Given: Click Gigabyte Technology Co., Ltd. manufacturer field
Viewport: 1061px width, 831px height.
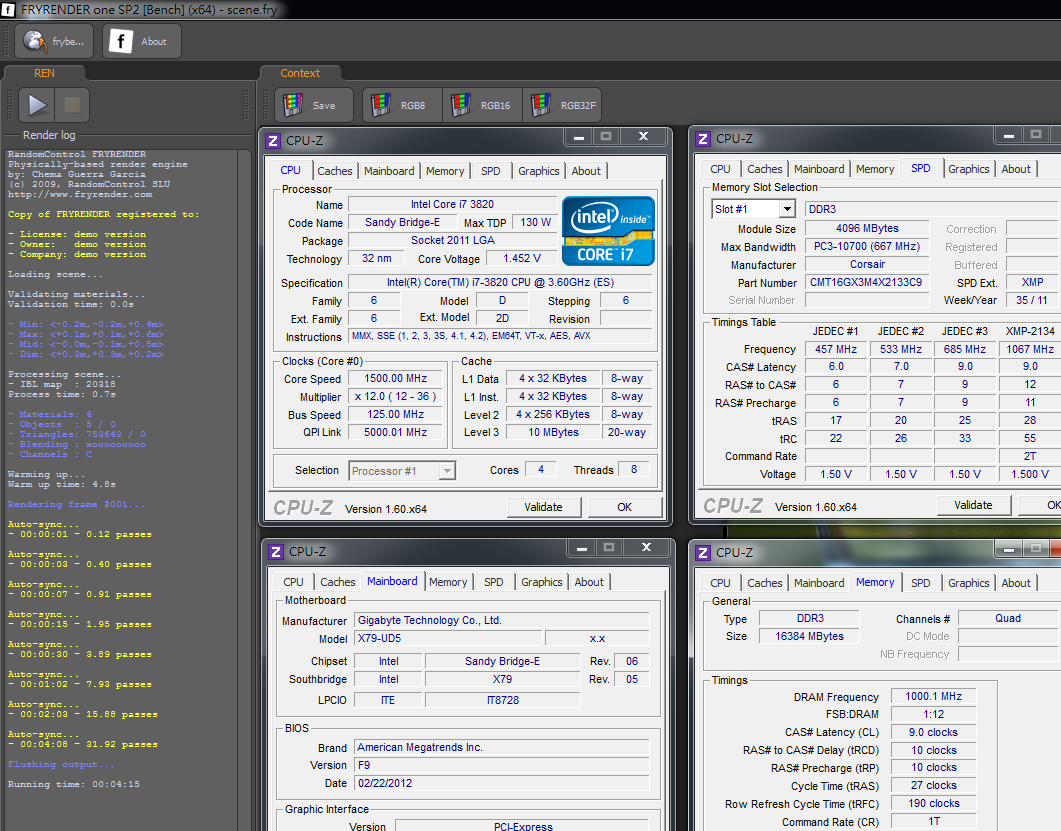Looking at the screenshot, I should point(501,620).
